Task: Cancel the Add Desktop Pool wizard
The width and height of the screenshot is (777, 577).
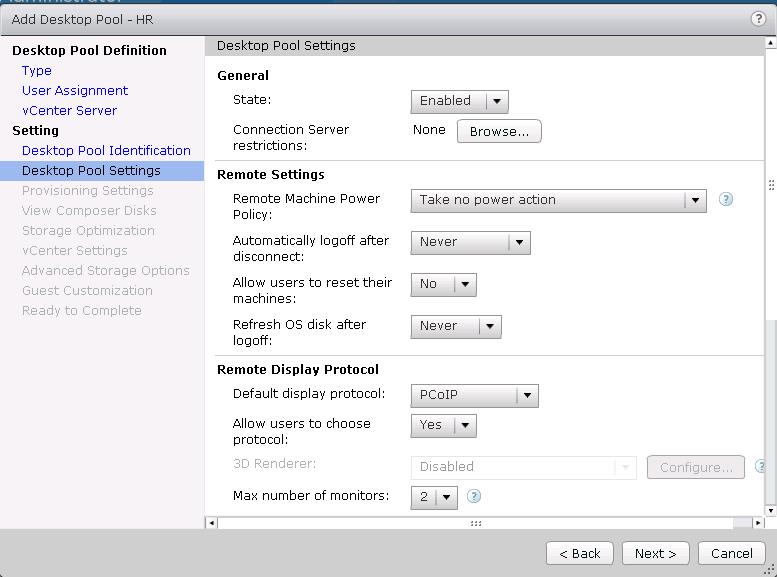Action: (x=731, y=553)
